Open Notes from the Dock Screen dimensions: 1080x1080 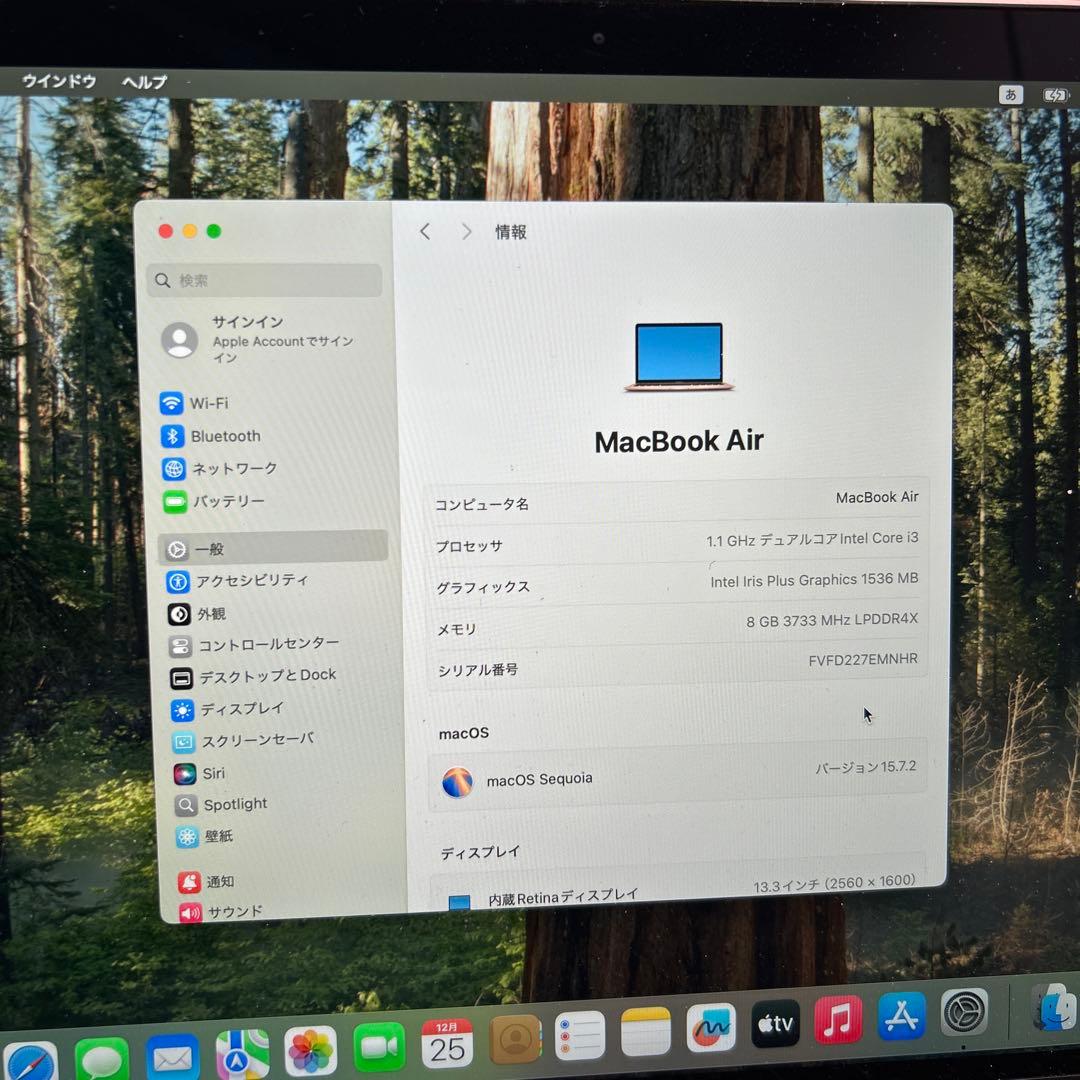645,1031
